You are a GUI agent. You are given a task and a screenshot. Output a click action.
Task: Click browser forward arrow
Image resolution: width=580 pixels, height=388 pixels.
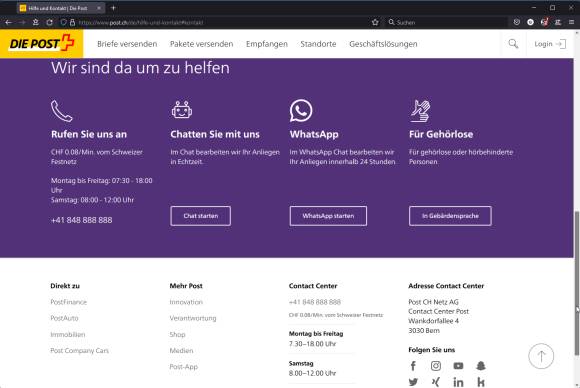22,22
